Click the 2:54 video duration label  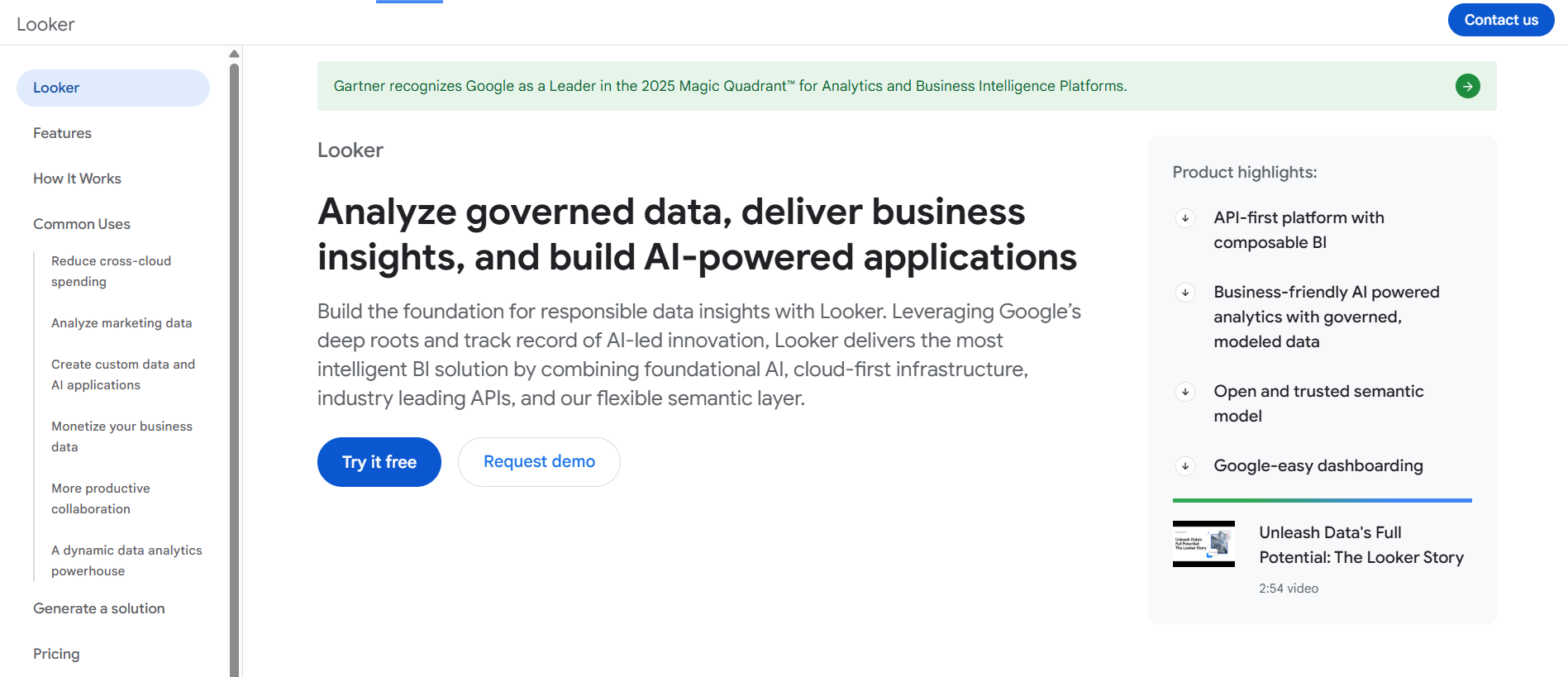click(1289, 589)
